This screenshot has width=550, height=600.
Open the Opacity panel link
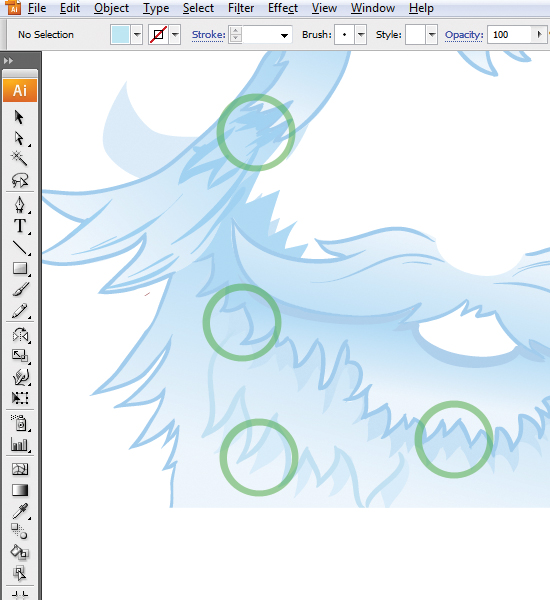[x=464, y=35]
